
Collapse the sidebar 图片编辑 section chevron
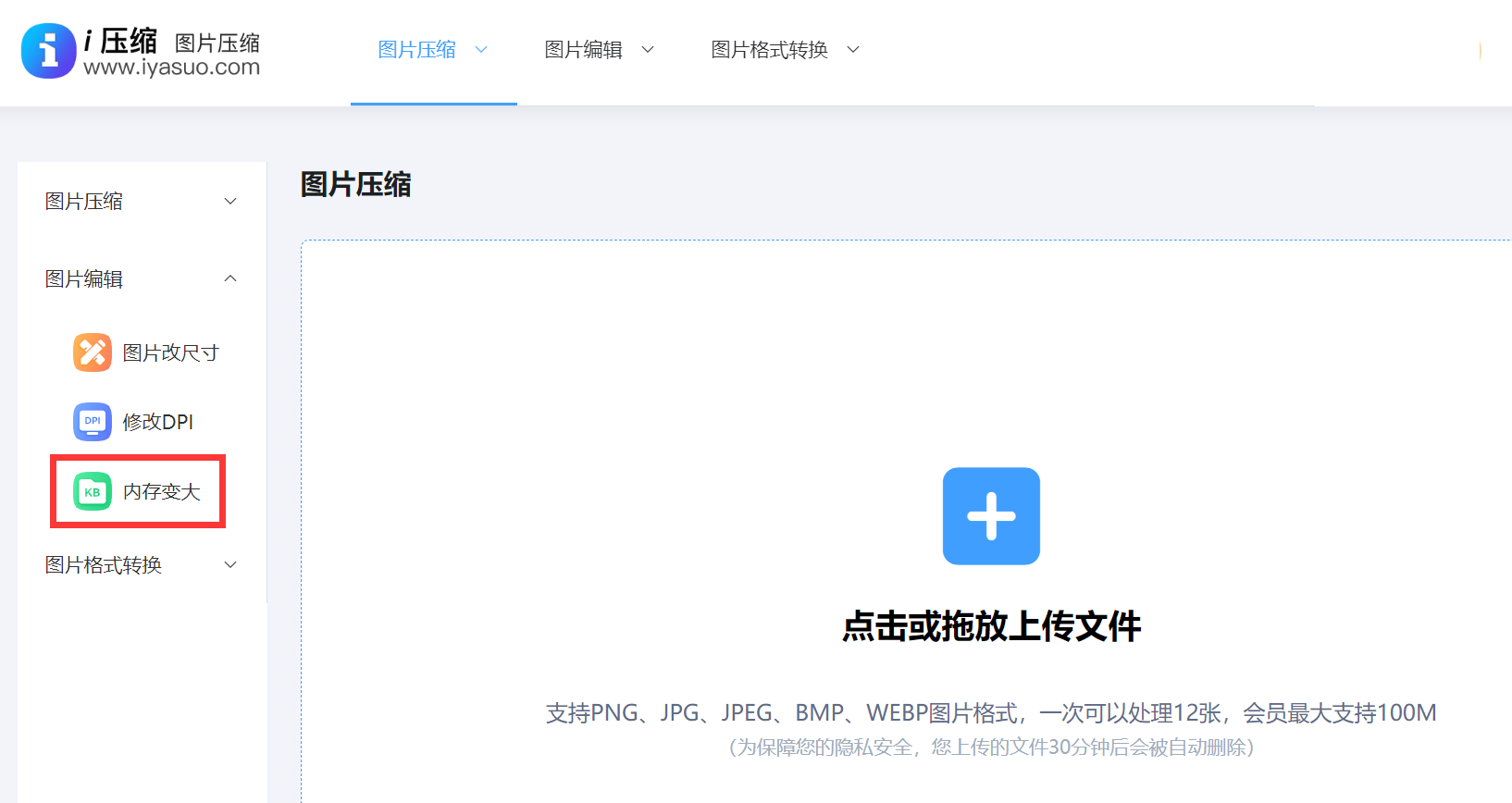(230, 278)
